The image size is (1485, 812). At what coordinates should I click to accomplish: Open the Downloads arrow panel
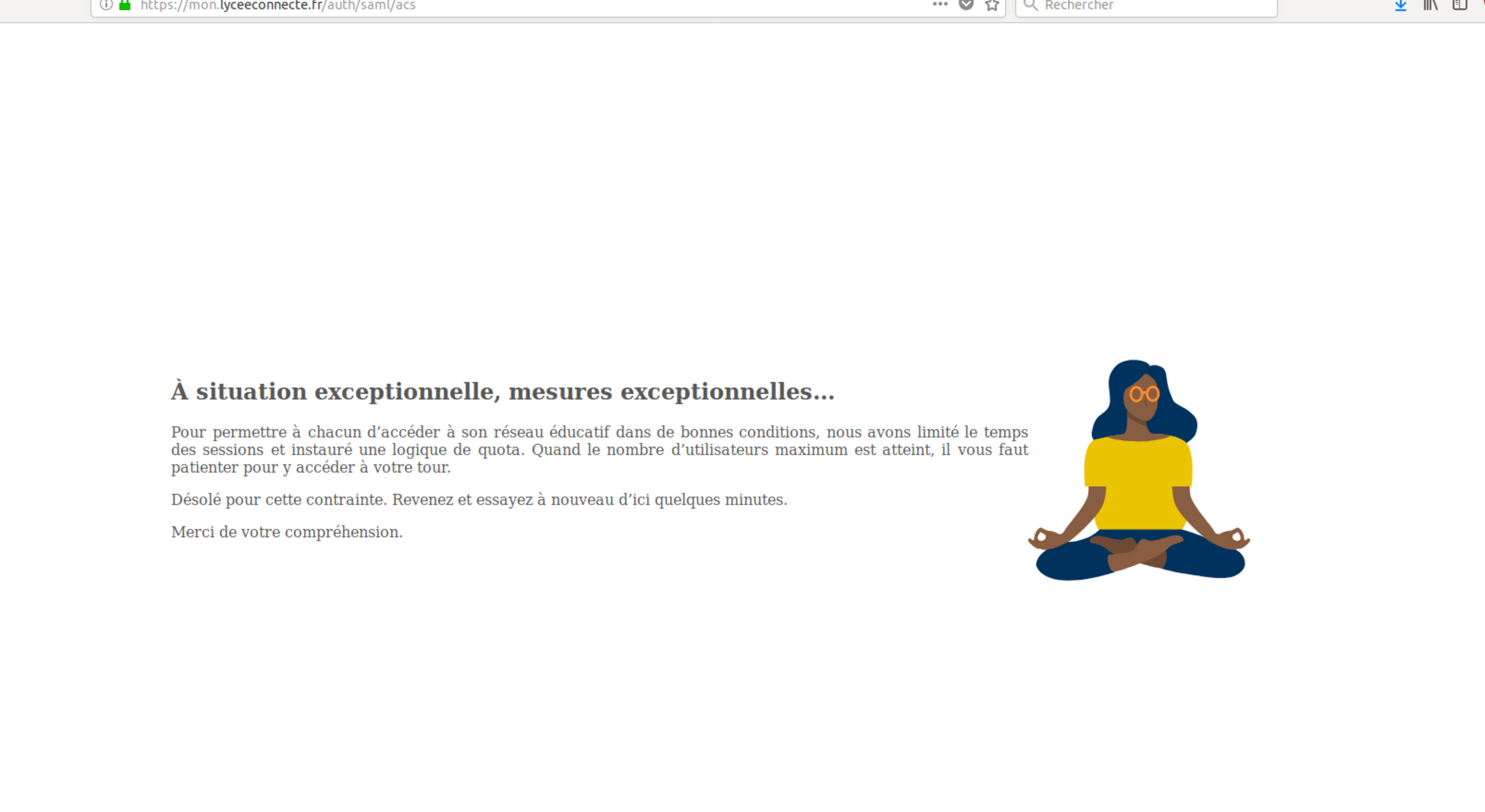point(1401,5)
